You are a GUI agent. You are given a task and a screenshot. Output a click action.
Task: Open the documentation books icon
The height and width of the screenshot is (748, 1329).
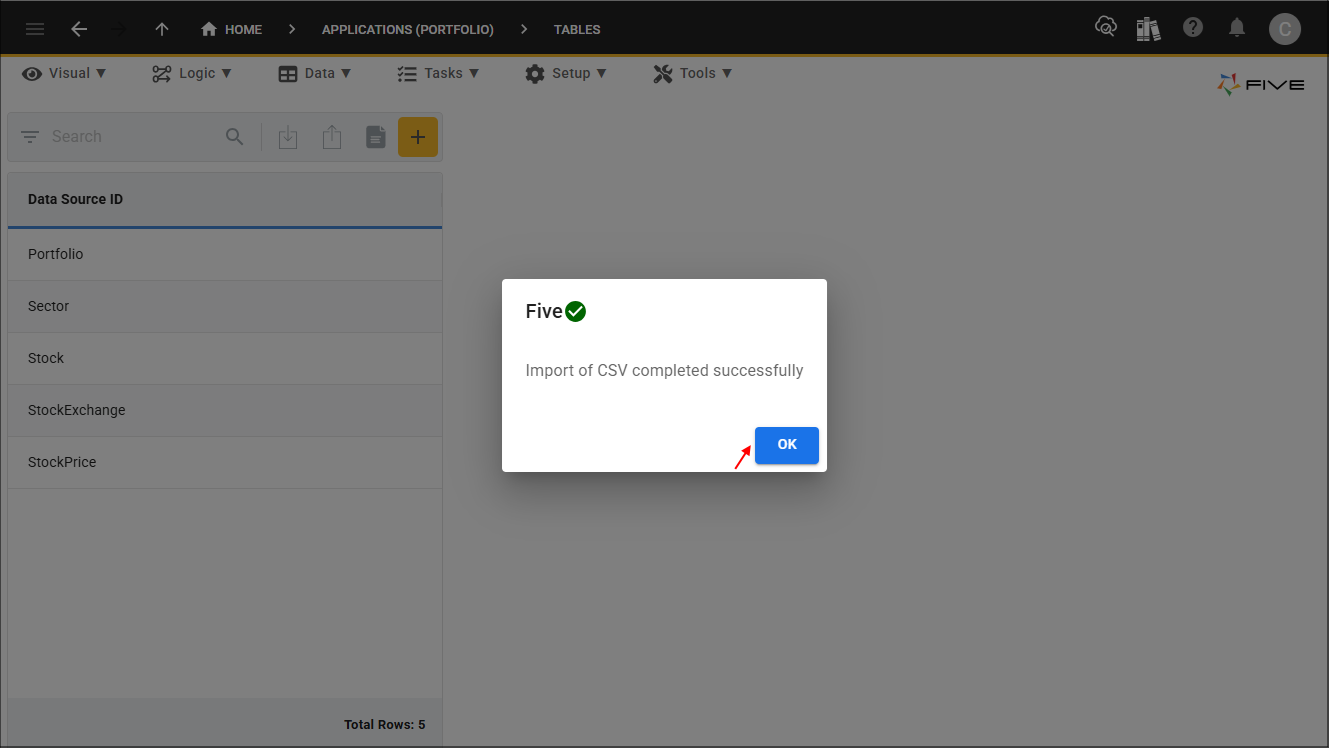1149,29
